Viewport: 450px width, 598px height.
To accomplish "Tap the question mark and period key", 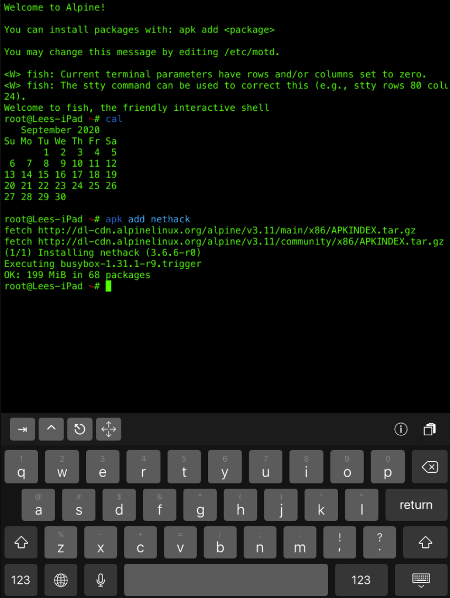I will (379, 542).
